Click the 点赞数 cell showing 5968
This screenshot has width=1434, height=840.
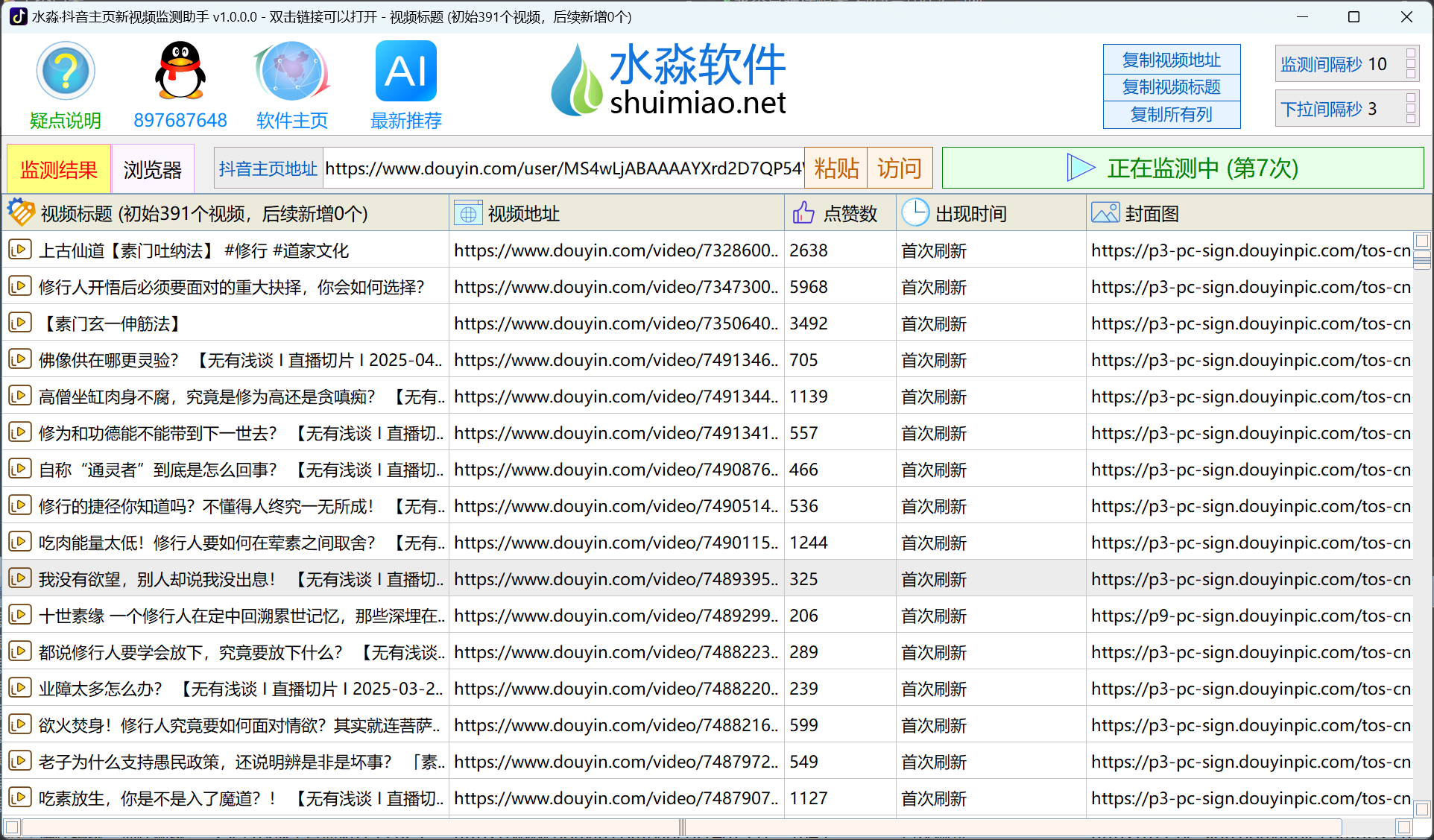click(840, 287)
